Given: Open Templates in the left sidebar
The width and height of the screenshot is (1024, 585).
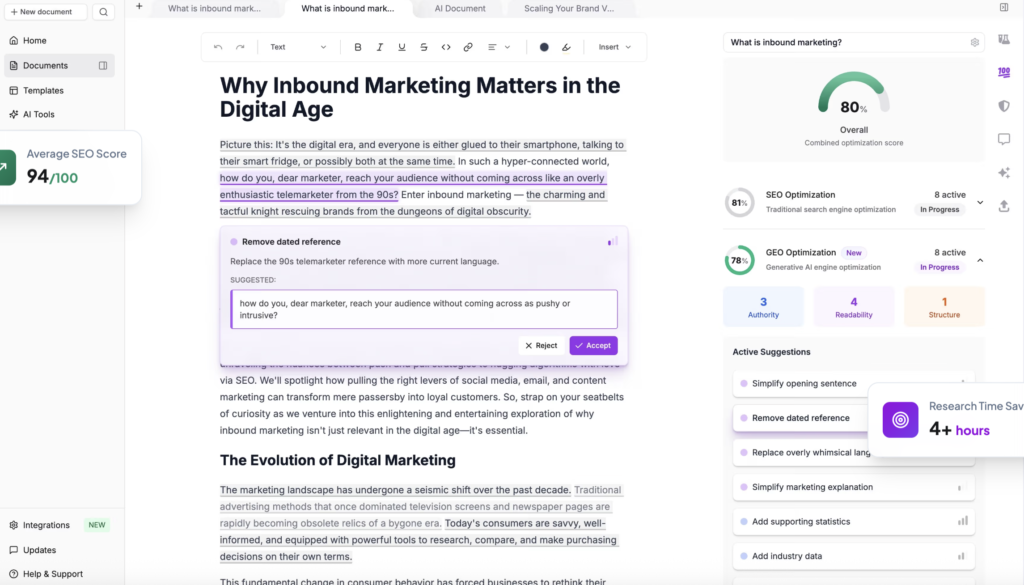Looking at the screenshot, I should pos(43,90).
